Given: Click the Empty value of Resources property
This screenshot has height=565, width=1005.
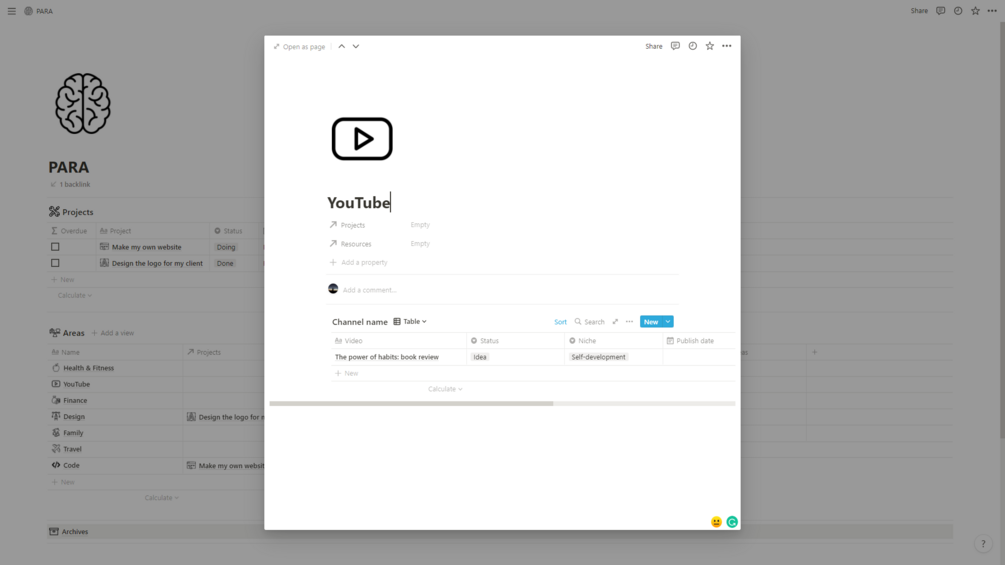Looking at the screenshot, I should pos(420,243).
